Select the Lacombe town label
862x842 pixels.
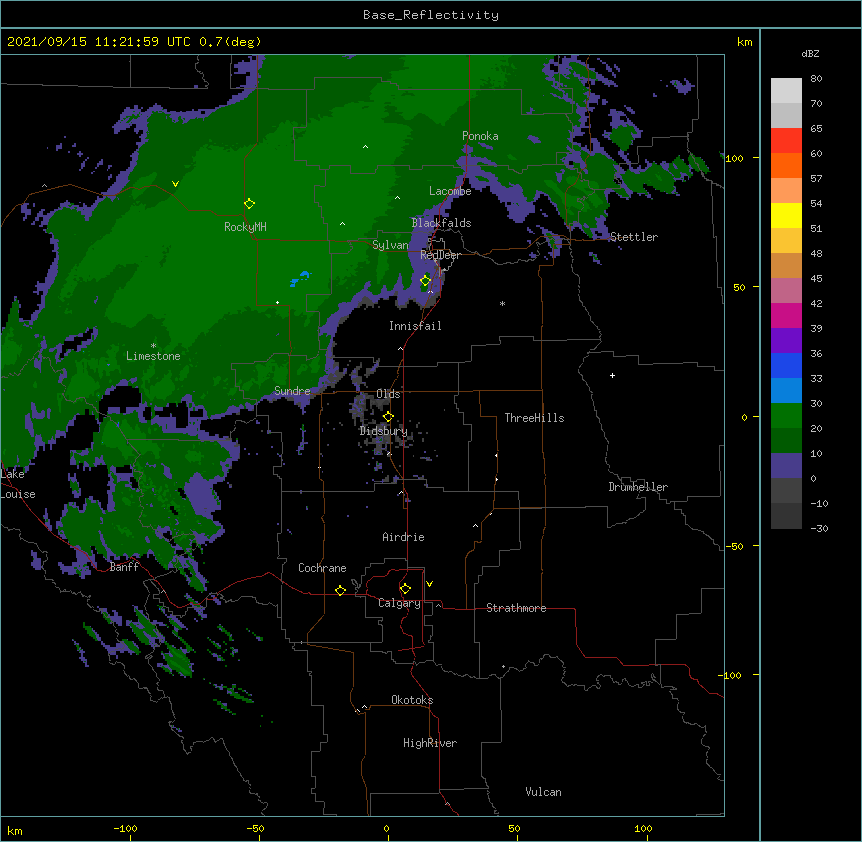[450, 191]
